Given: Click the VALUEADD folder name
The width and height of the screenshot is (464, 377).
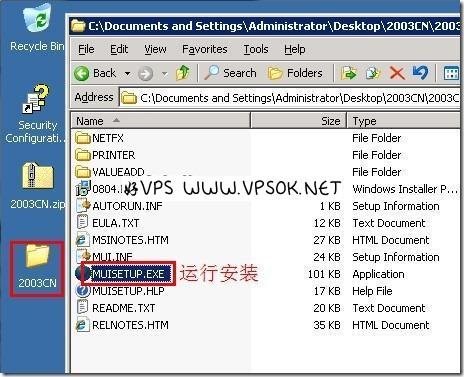Looking at the screenshot, I should point(118,172).
